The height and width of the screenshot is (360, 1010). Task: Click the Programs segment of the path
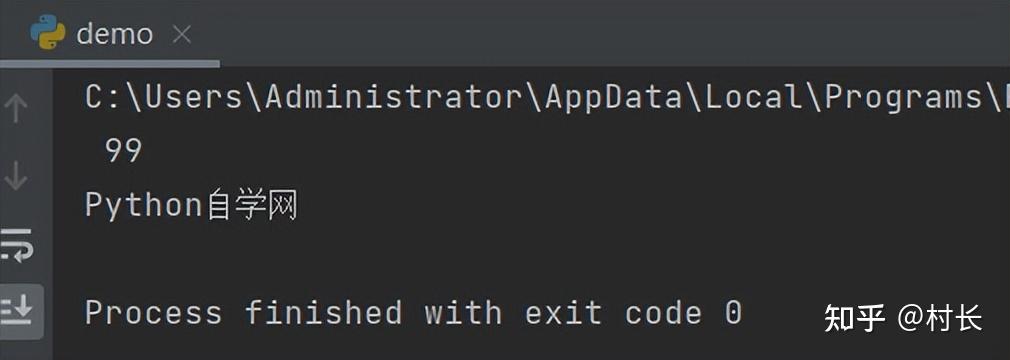(903, 97)
